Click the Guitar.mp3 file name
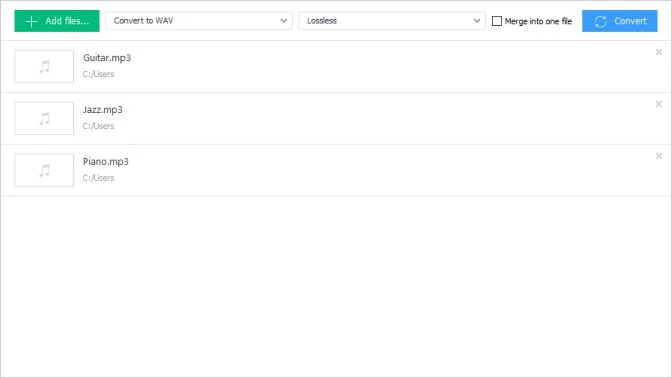672x378 pixels. pyautogui.click(x=107, y=58)
